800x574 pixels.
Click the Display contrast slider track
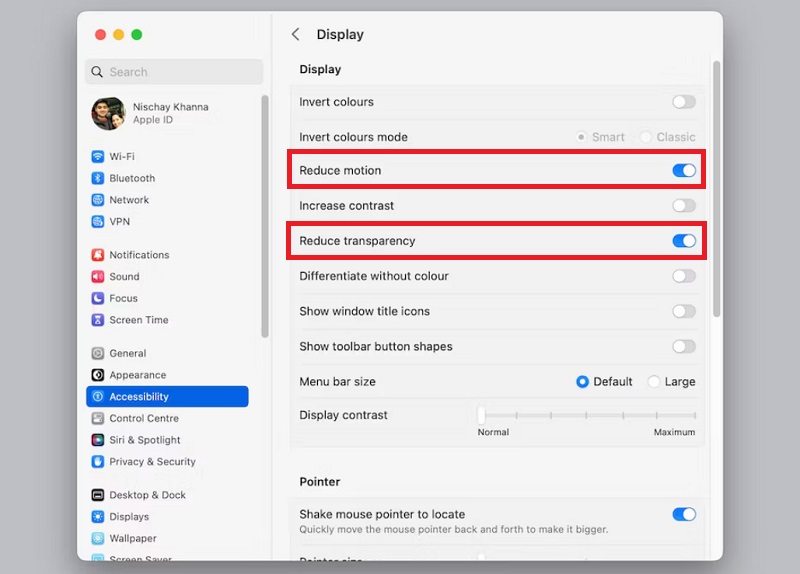[x=588, y=415]
